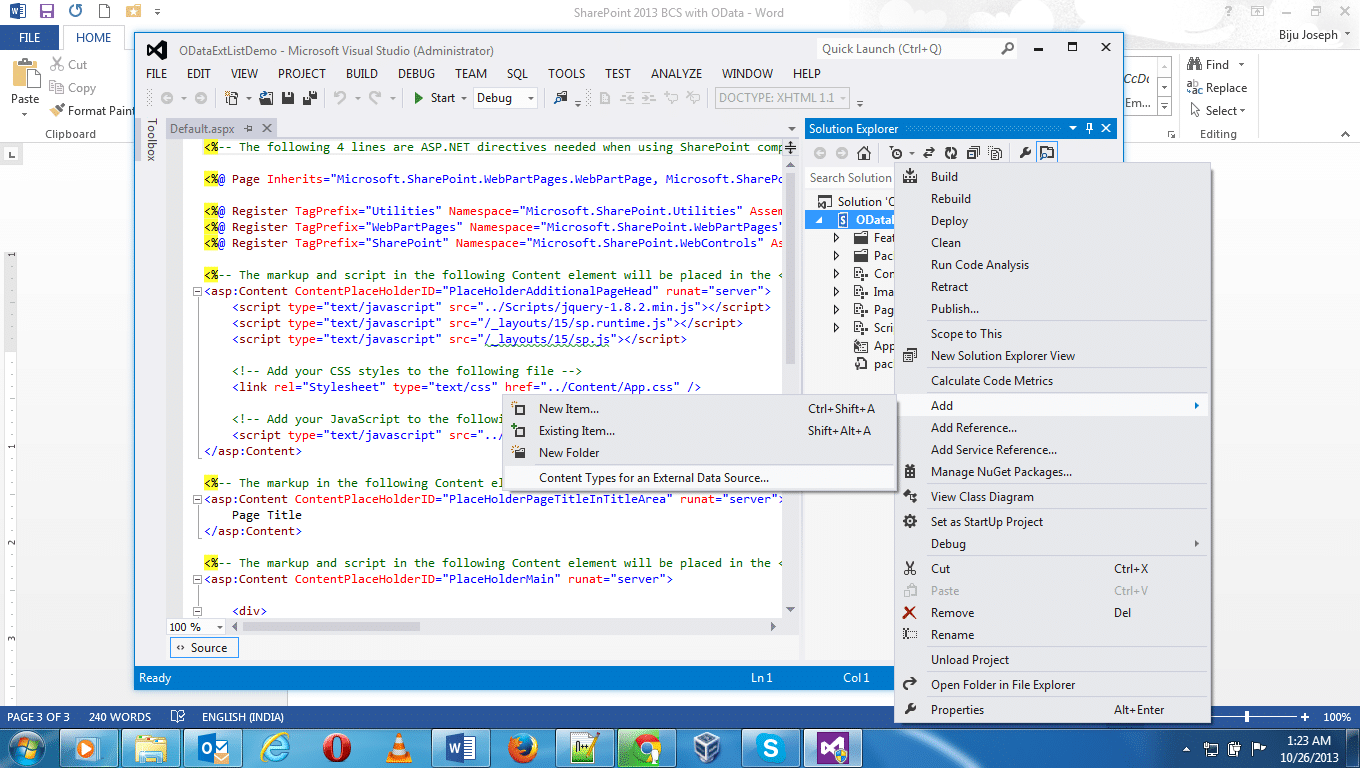
Task: Click the VirtualBox icon in taskbar
Action: pyautogui.click(x=708, y=747)
